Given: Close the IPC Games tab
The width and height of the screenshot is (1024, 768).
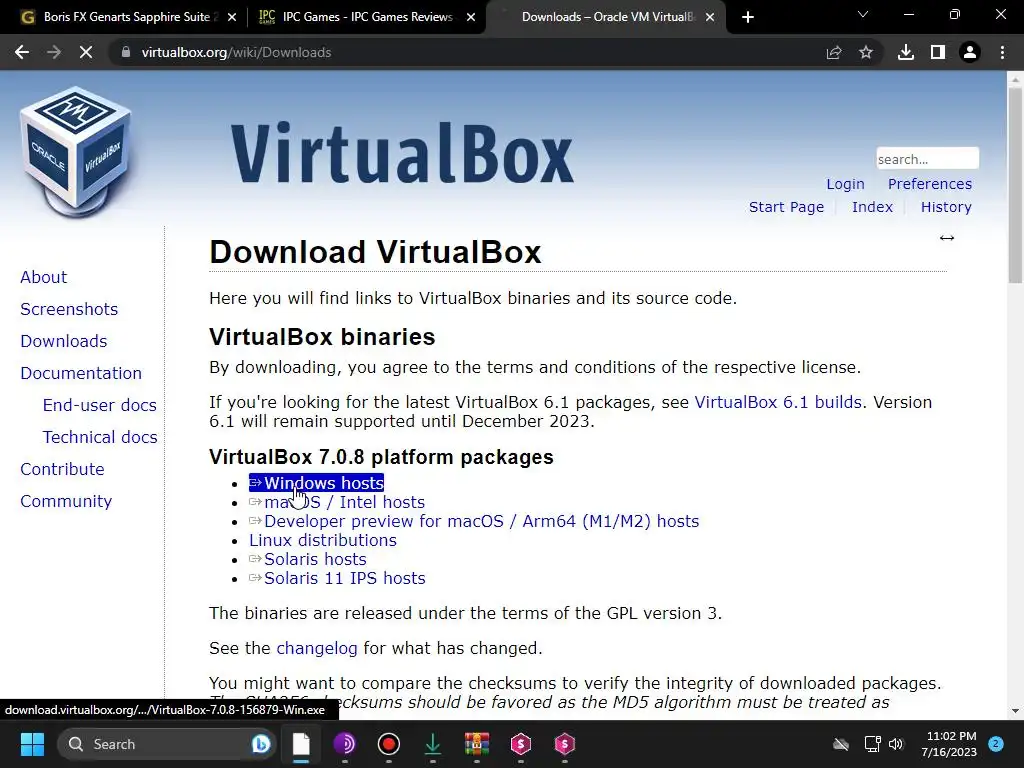Looking at the screenshot, I should click(x=471, y=17).
